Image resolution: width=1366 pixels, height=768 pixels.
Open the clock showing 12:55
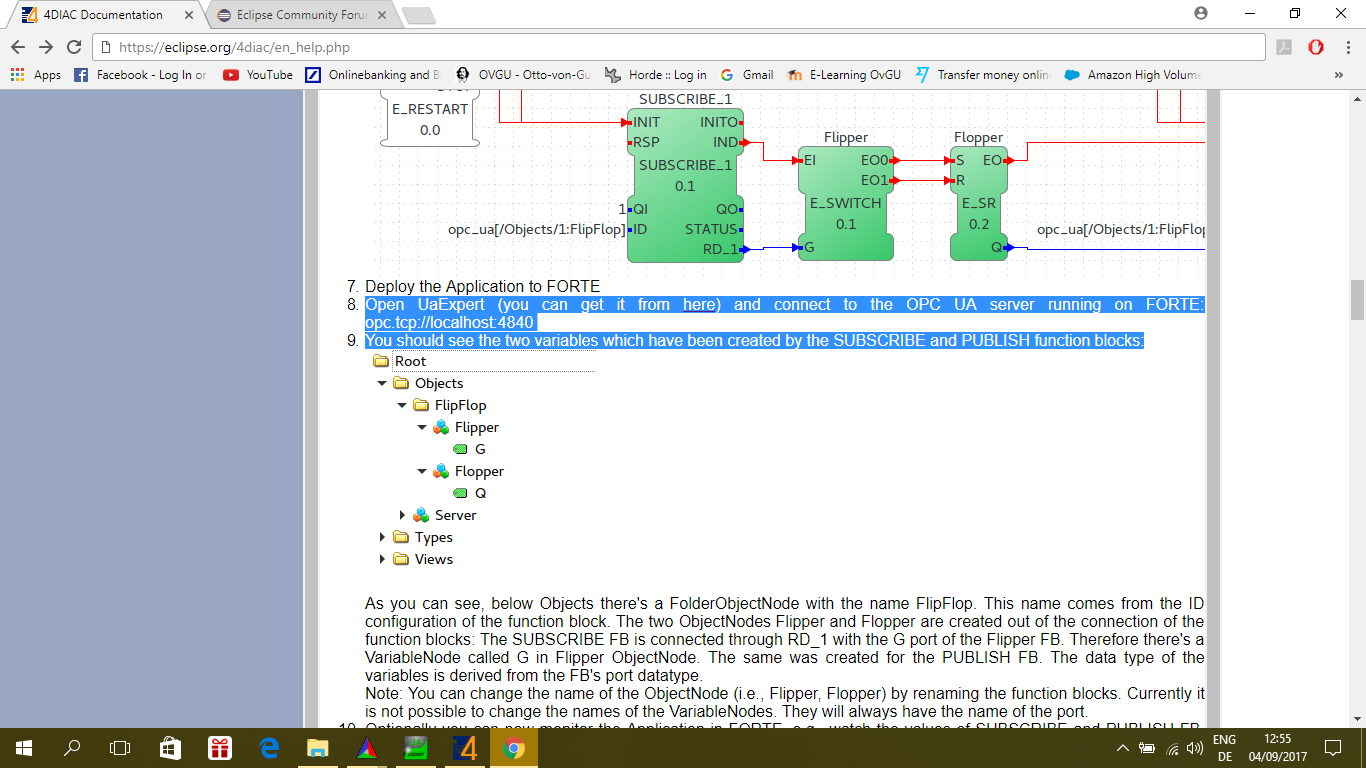(x=1277, y=748)
